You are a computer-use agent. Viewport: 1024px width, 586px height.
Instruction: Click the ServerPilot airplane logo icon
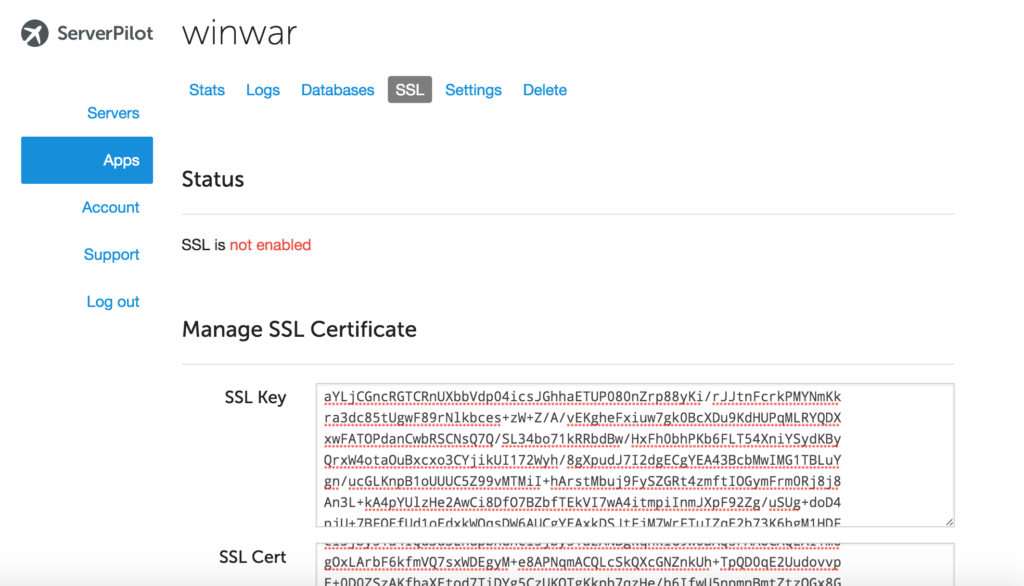coord(35,33)
